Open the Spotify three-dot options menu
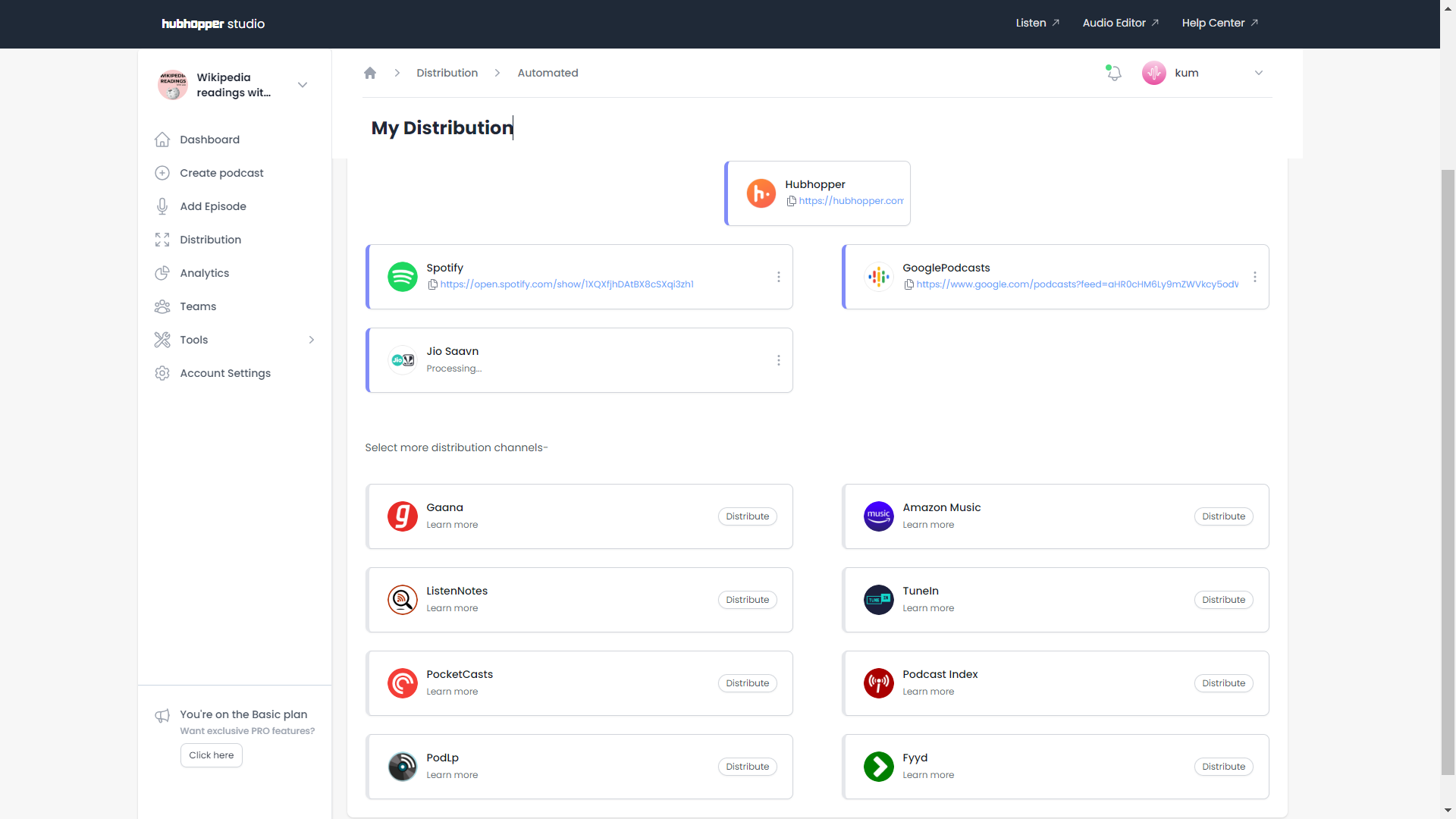Screen dimensions: 1456x819 tap(778, 277)
